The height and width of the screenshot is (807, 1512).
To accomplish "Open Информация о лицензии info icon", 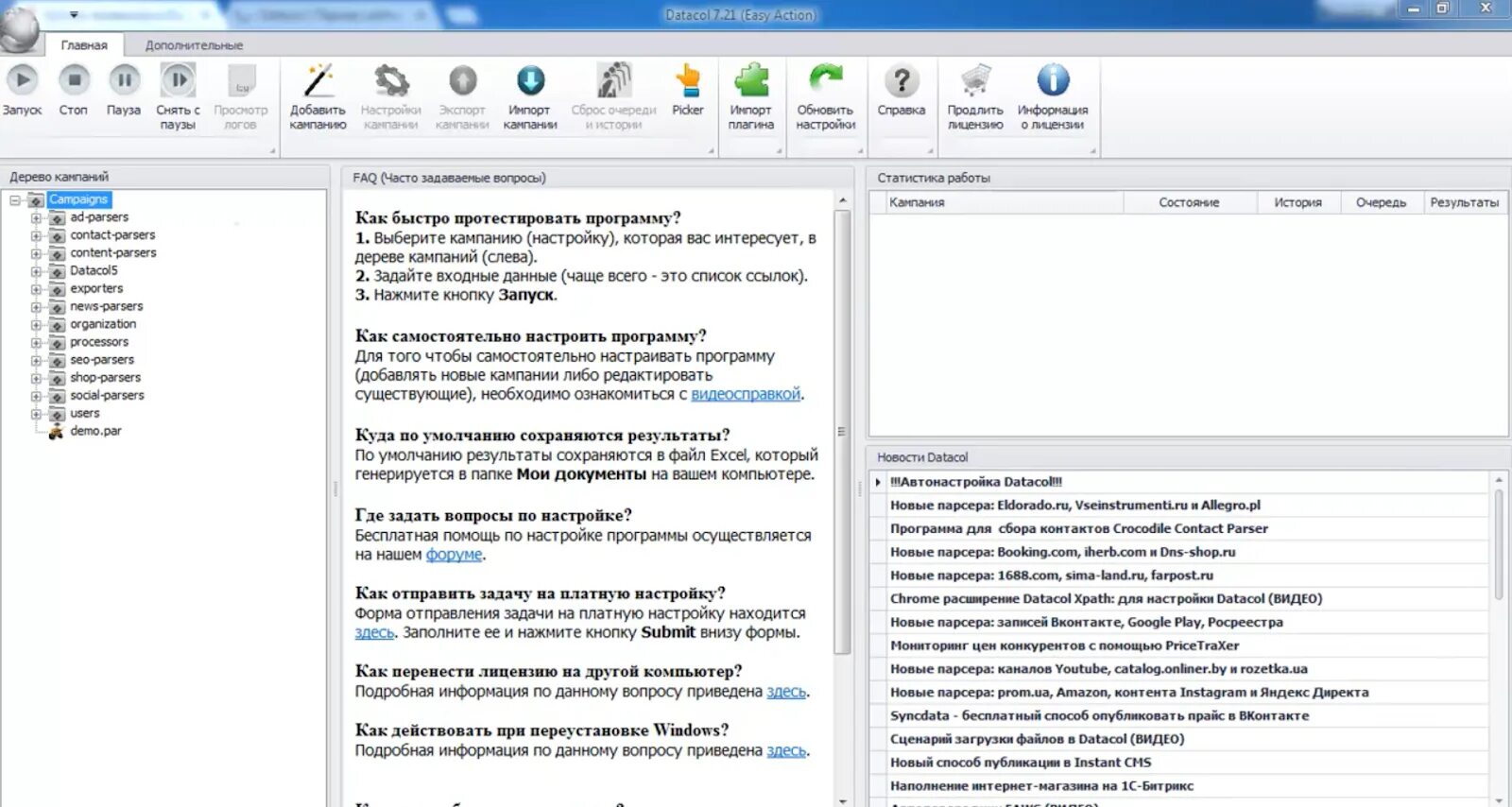I will coord(1053,80).
